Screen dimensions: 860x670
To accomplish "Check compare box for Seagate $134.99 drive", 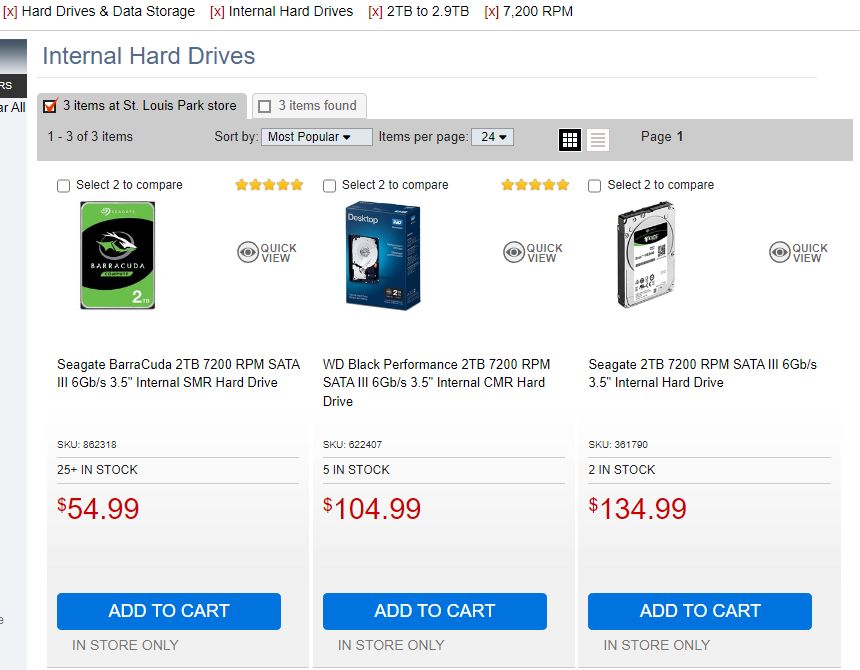I will [595, 186].
